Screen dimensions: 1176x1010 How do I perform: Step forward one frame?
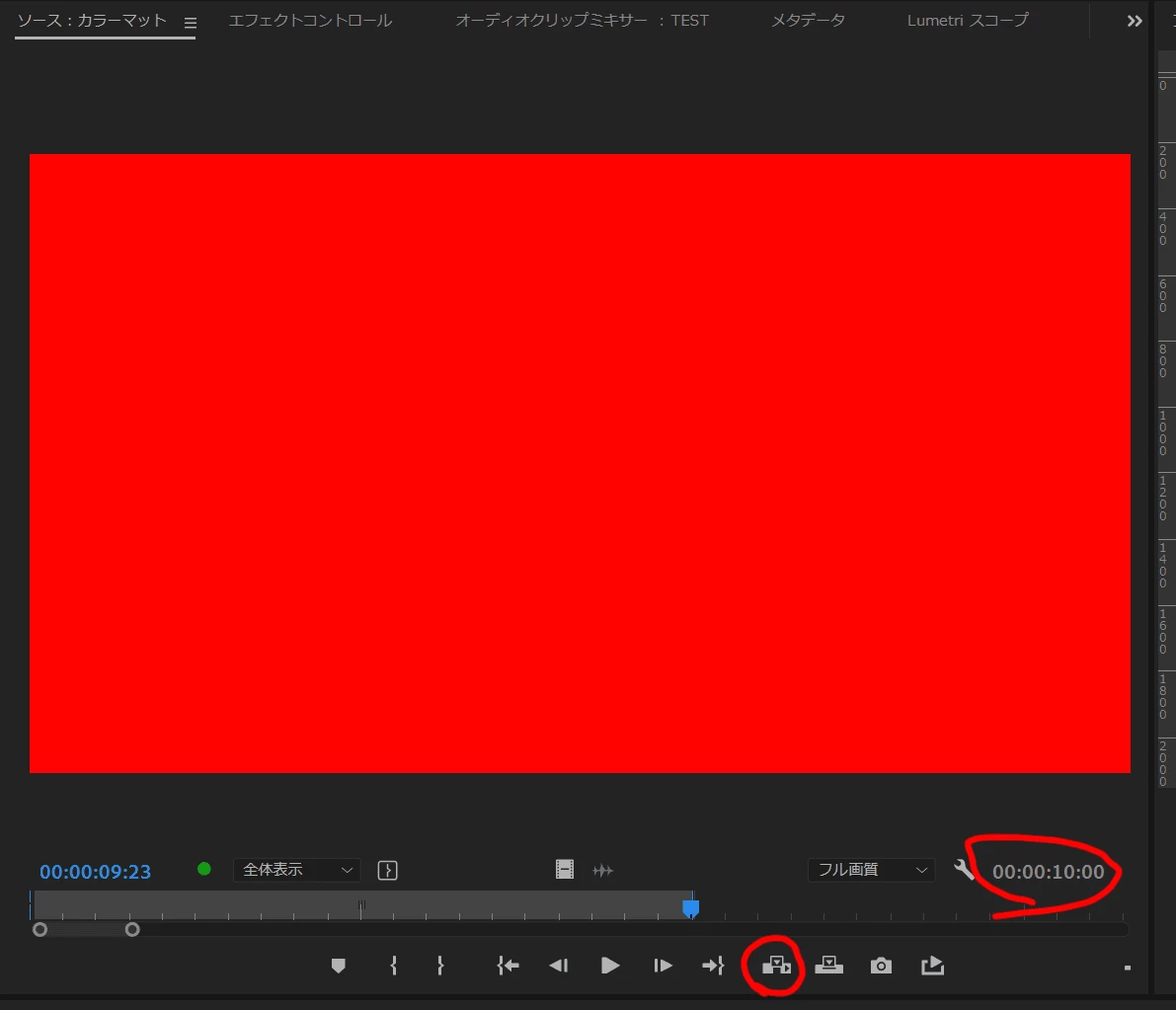pos(663,966)
